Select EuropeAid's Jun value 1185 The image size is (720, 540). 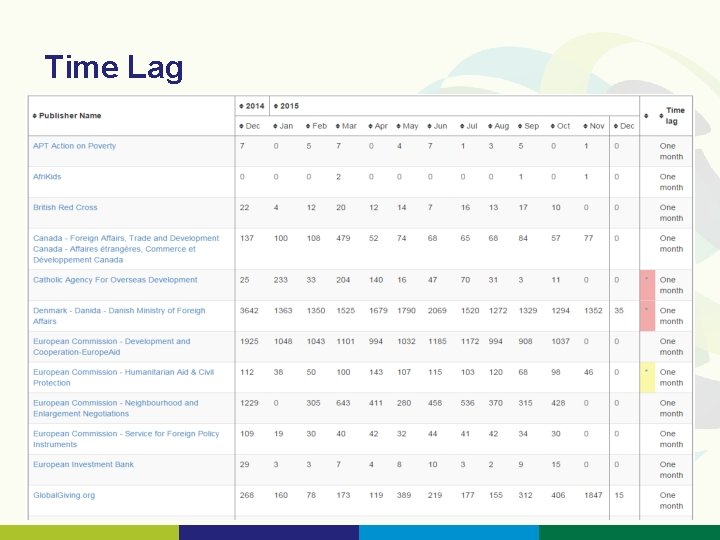pos(437,342)
